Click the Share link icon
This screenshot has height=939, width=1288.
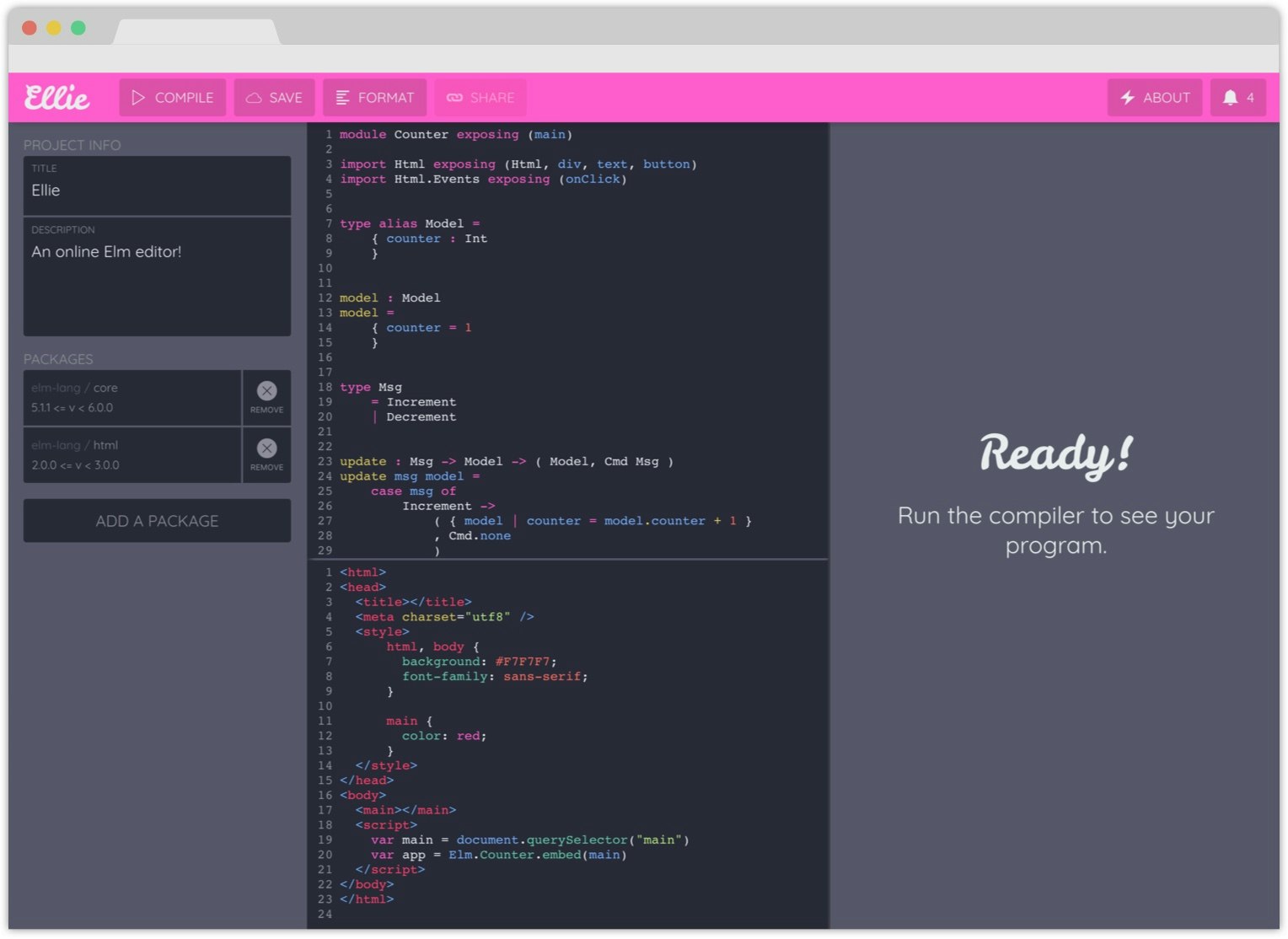click(x=454, y=98)
